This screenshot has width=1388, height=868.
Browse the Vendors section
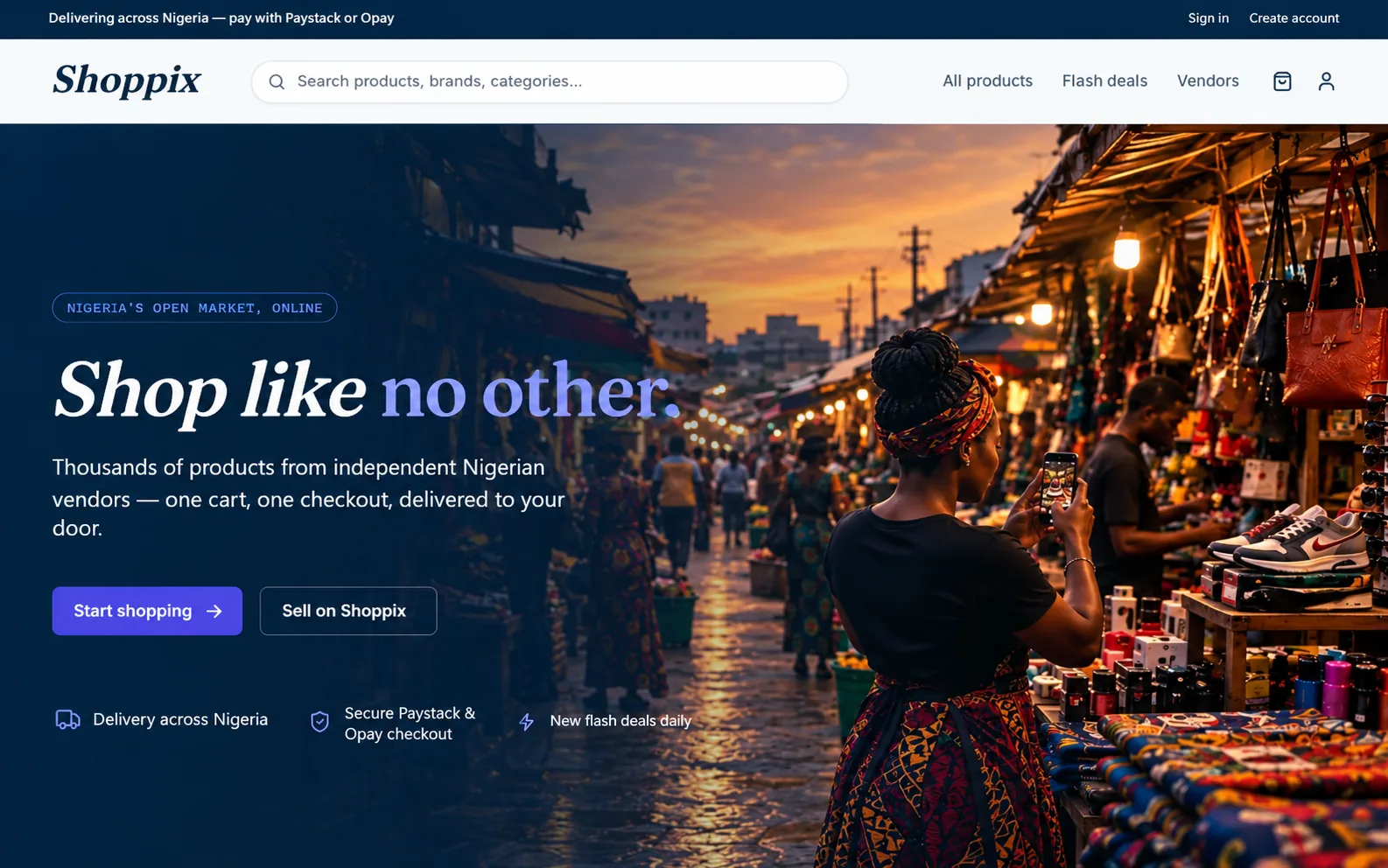pyautogui.click(x=1208, y=81)
